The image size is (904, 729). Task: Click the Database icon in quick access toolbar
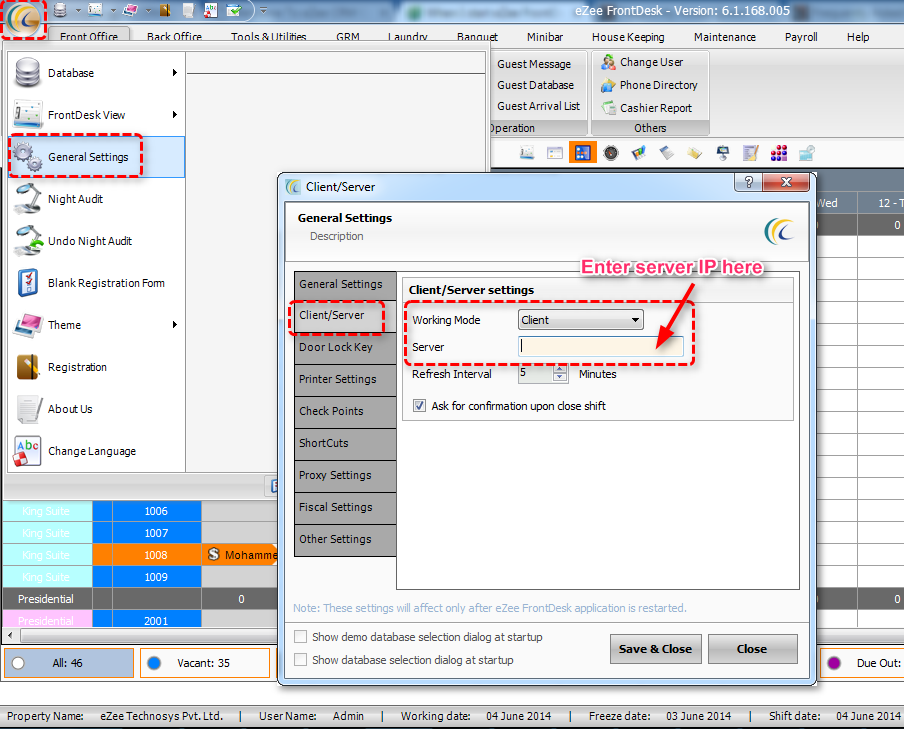(59, 10)
